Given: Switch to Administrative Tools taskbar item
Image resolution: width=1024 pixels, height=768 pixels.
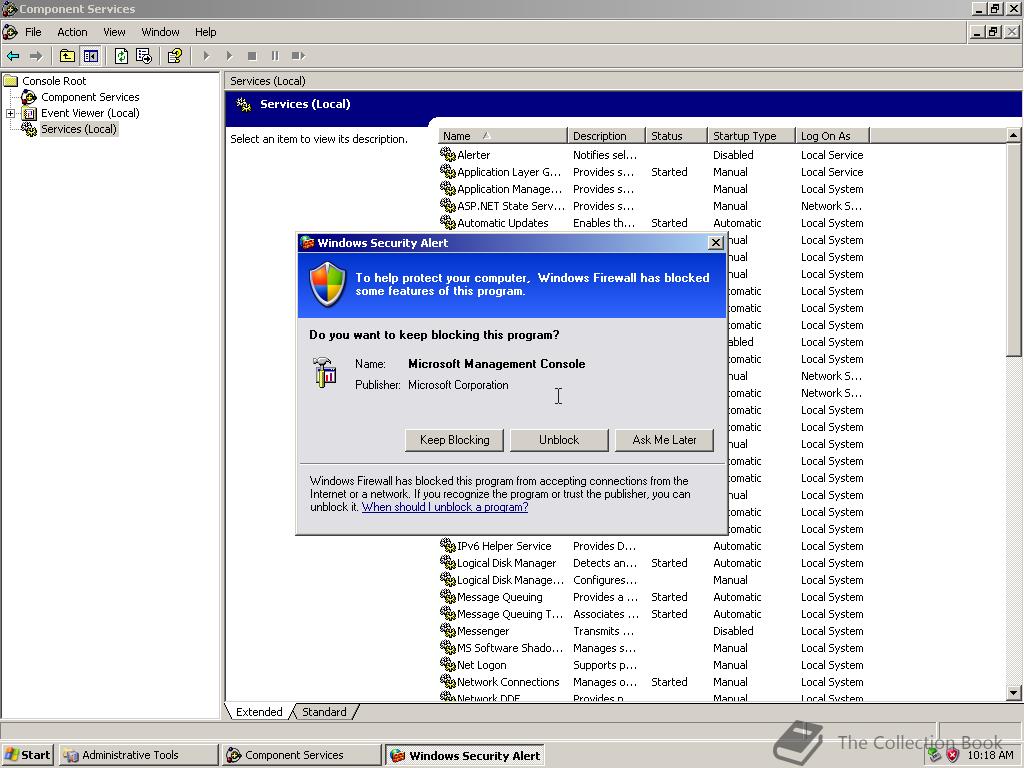Looking at the screenshot, I should [x=138, y=755].
